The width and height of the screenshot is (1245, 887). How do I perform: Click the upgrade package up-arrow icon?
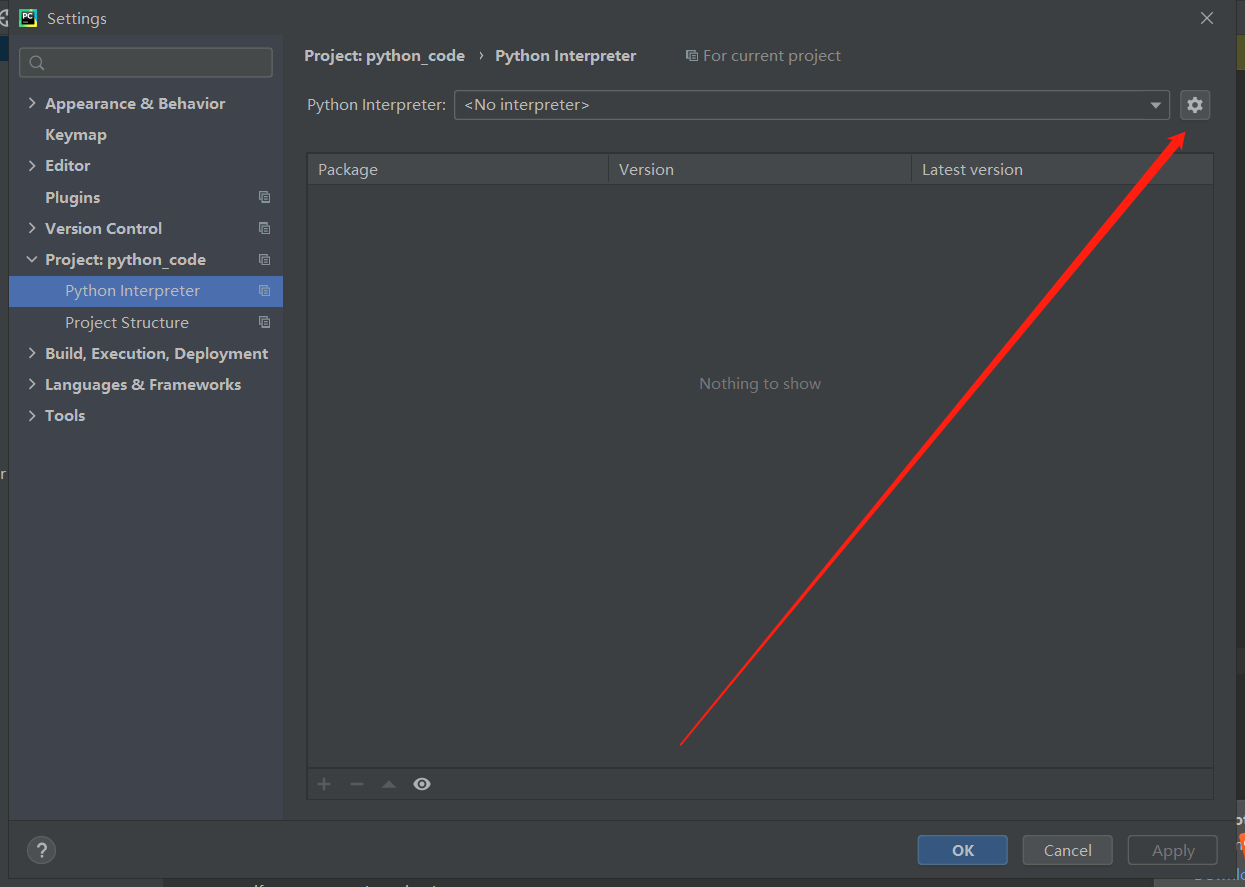389,784
